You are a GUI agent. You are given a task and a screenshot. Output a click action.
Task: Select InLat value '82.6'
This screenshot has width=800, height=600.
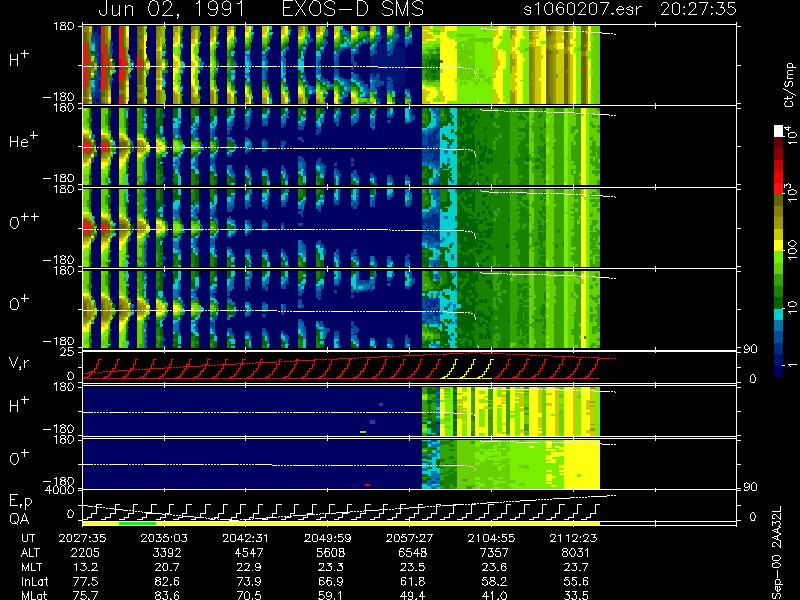167,581
